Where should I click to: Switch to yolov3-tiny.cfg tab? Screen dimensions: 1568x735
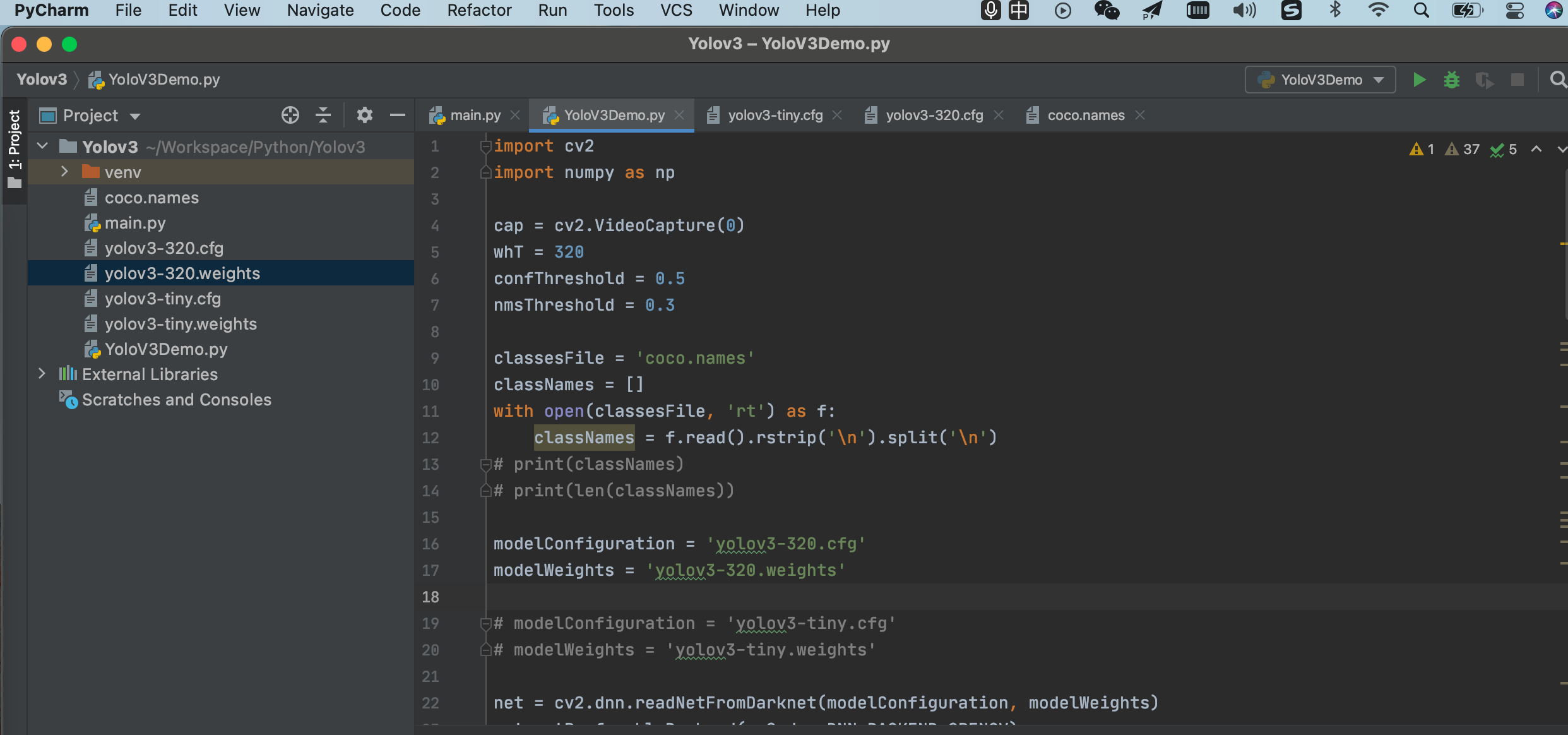[x=775, y=116]
